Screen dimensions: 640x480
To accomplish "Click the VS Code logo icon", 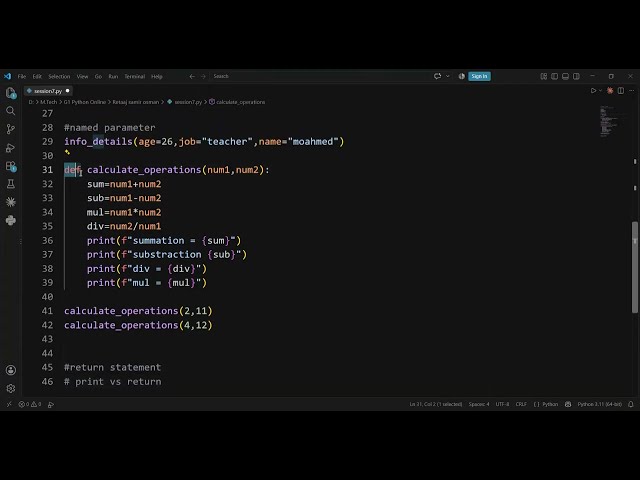I will point(7,76).
